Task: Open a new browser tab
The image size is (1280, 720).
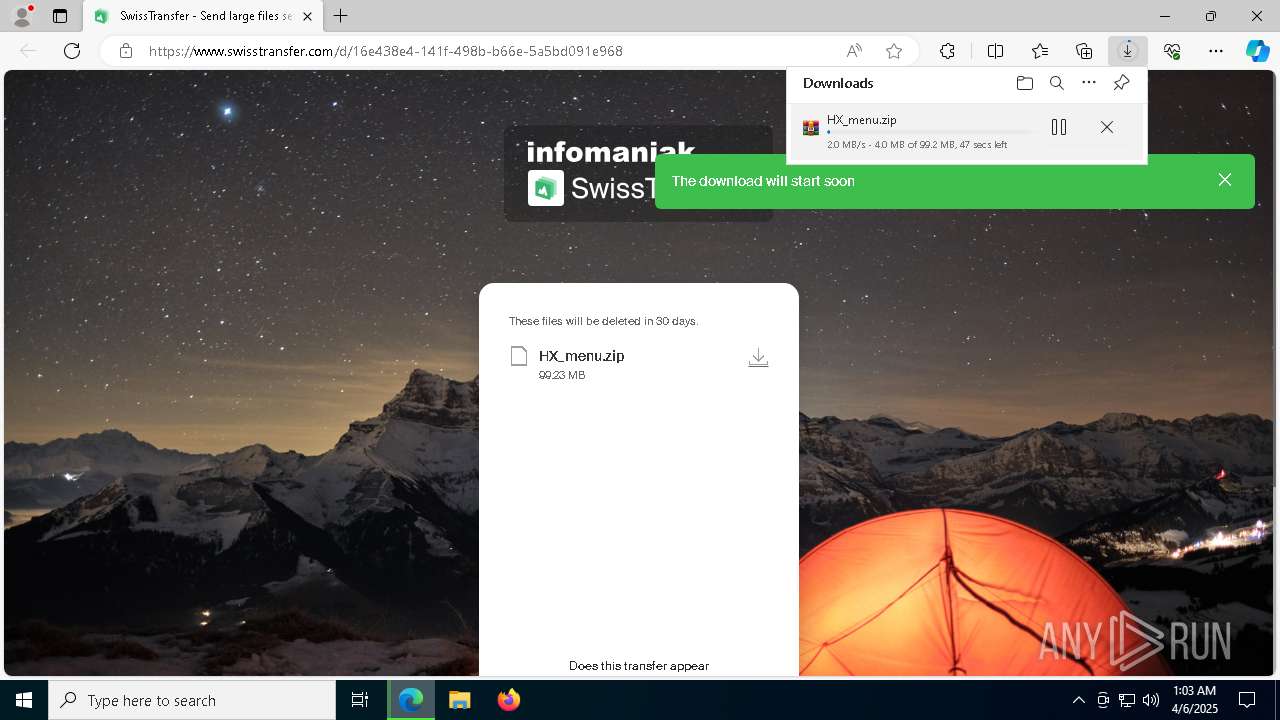Action: coord(341,16)
